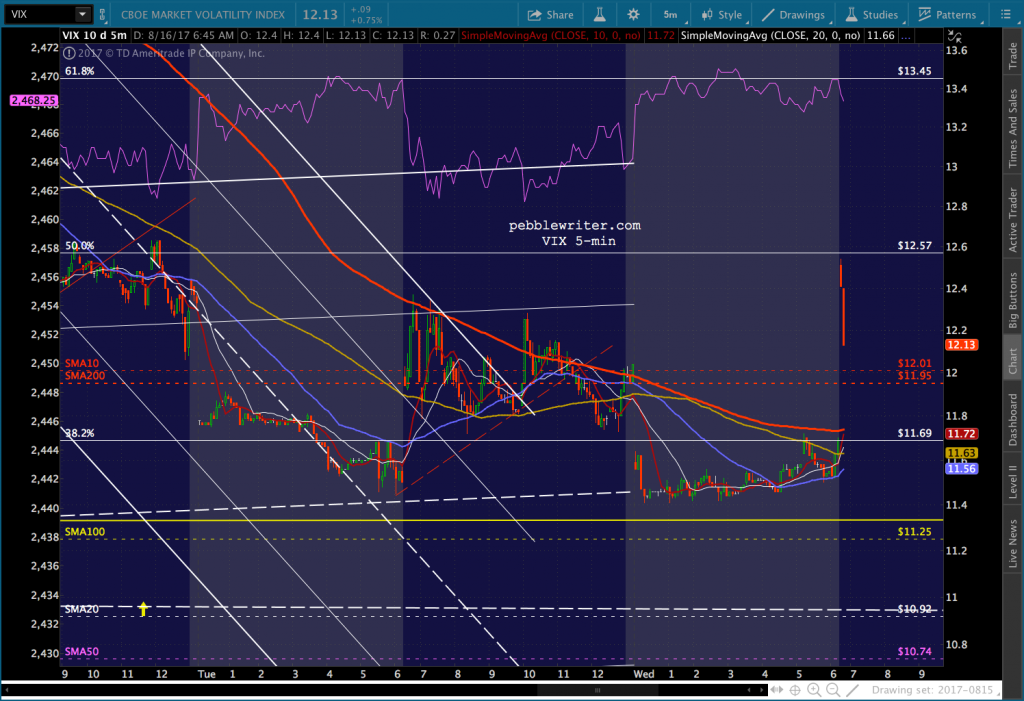The image size is (1024, 701).
Task: Click the 11.56 blue SMA price bubble
Action: click(x=961, y=469)
